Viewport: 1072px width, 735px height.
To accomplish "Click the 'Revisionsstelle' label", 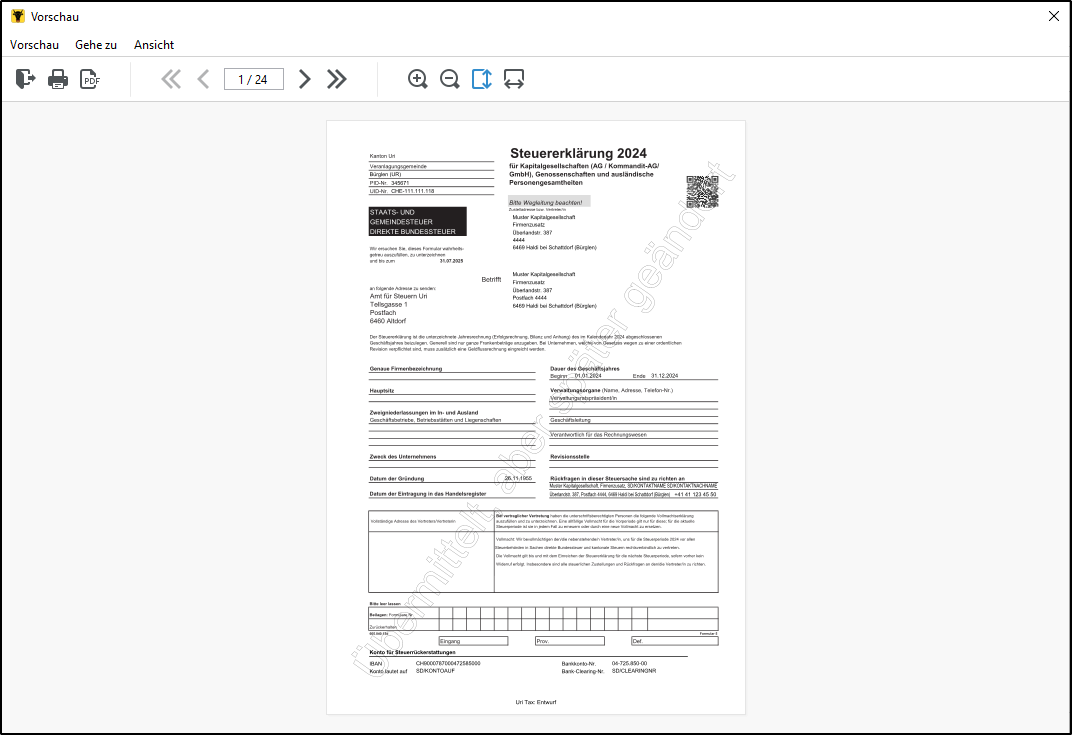I will click(x=570, y=456).
